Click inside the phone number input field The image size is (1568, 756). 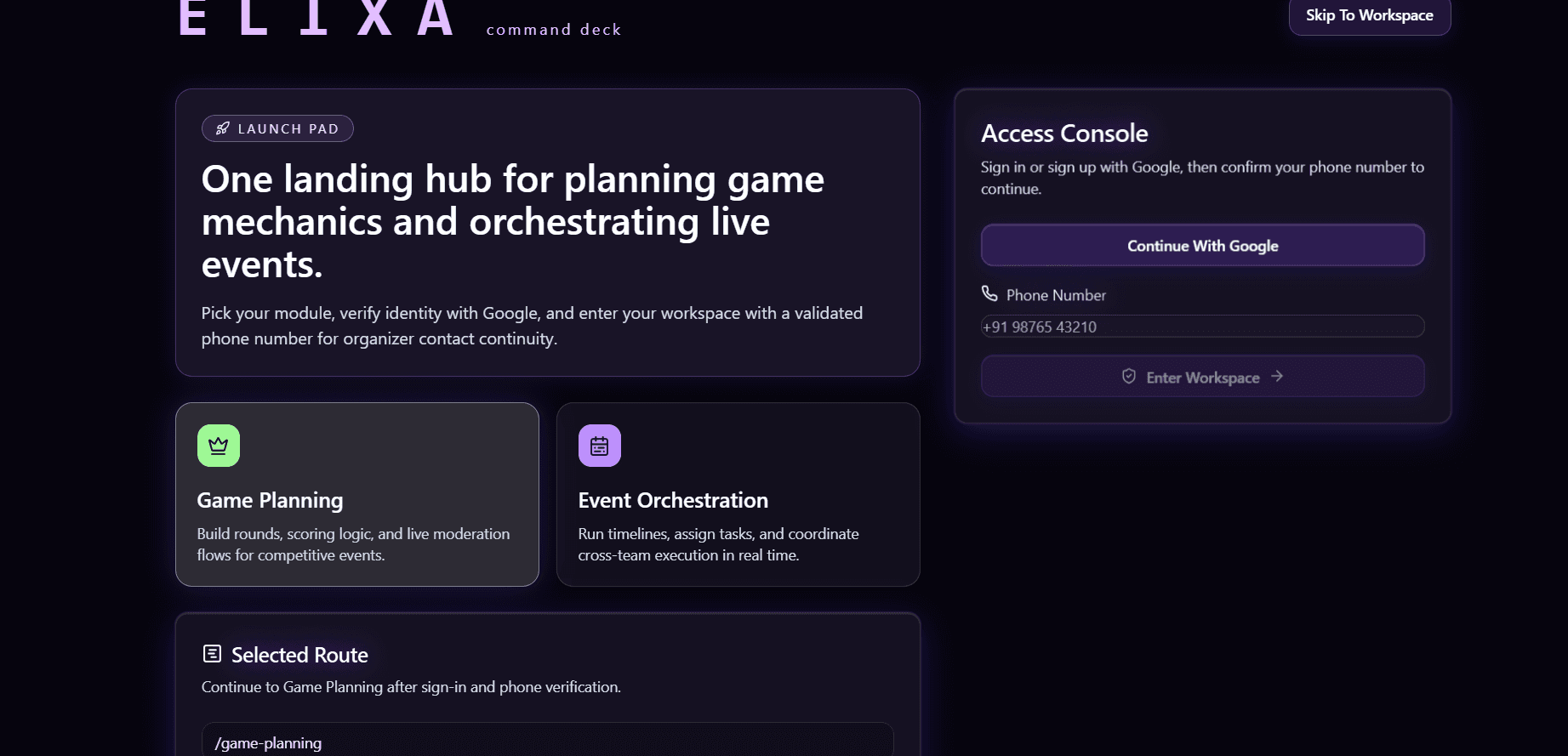[1202, 327]
